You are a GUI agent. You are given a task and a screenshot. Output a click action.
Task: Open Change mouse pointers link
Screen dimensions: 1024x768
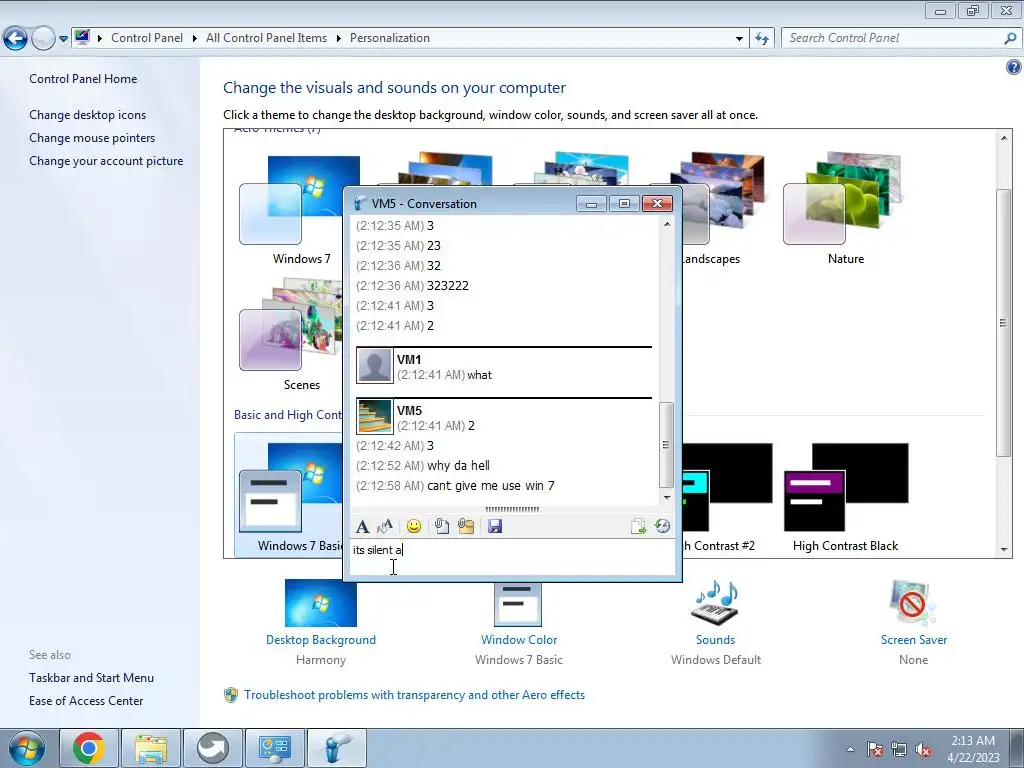[92, 138]
